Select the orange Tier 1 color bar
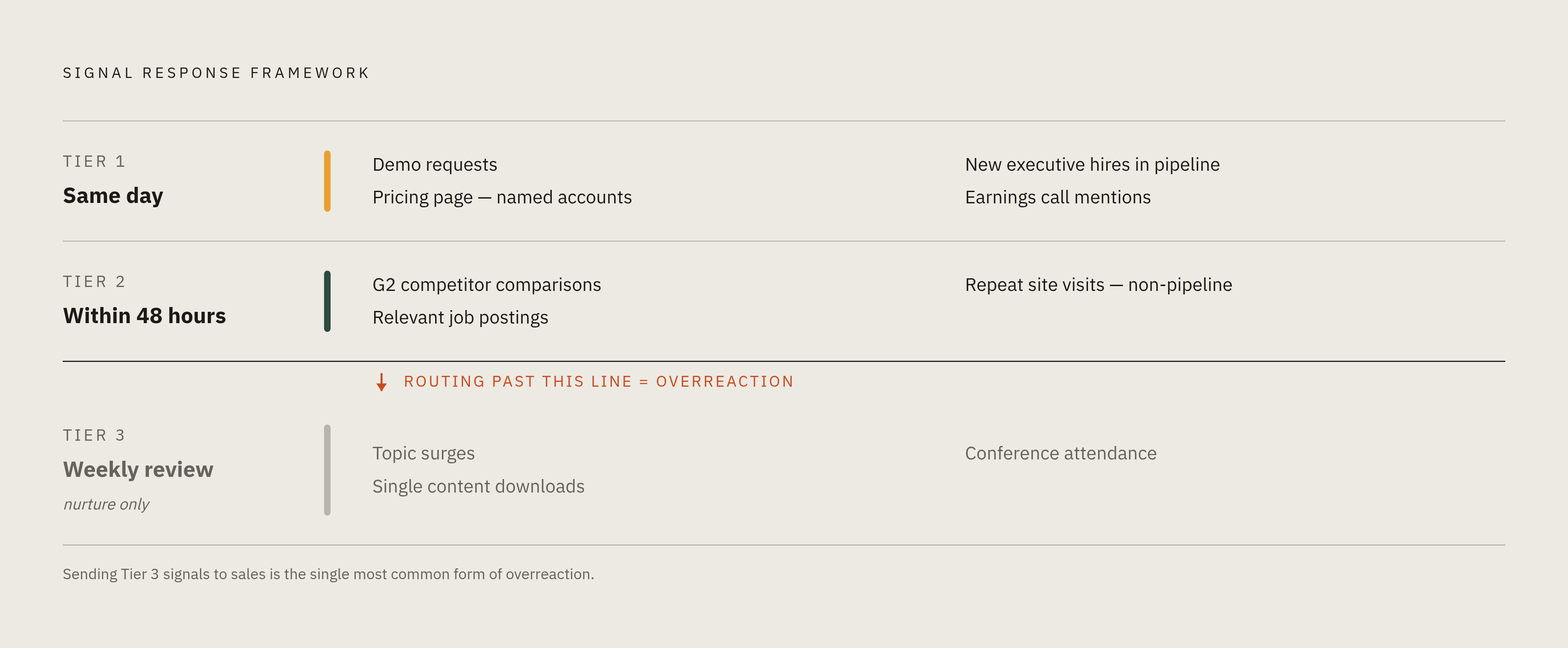Viewport: 1568px width, 648px height. (x=327, y=181)
